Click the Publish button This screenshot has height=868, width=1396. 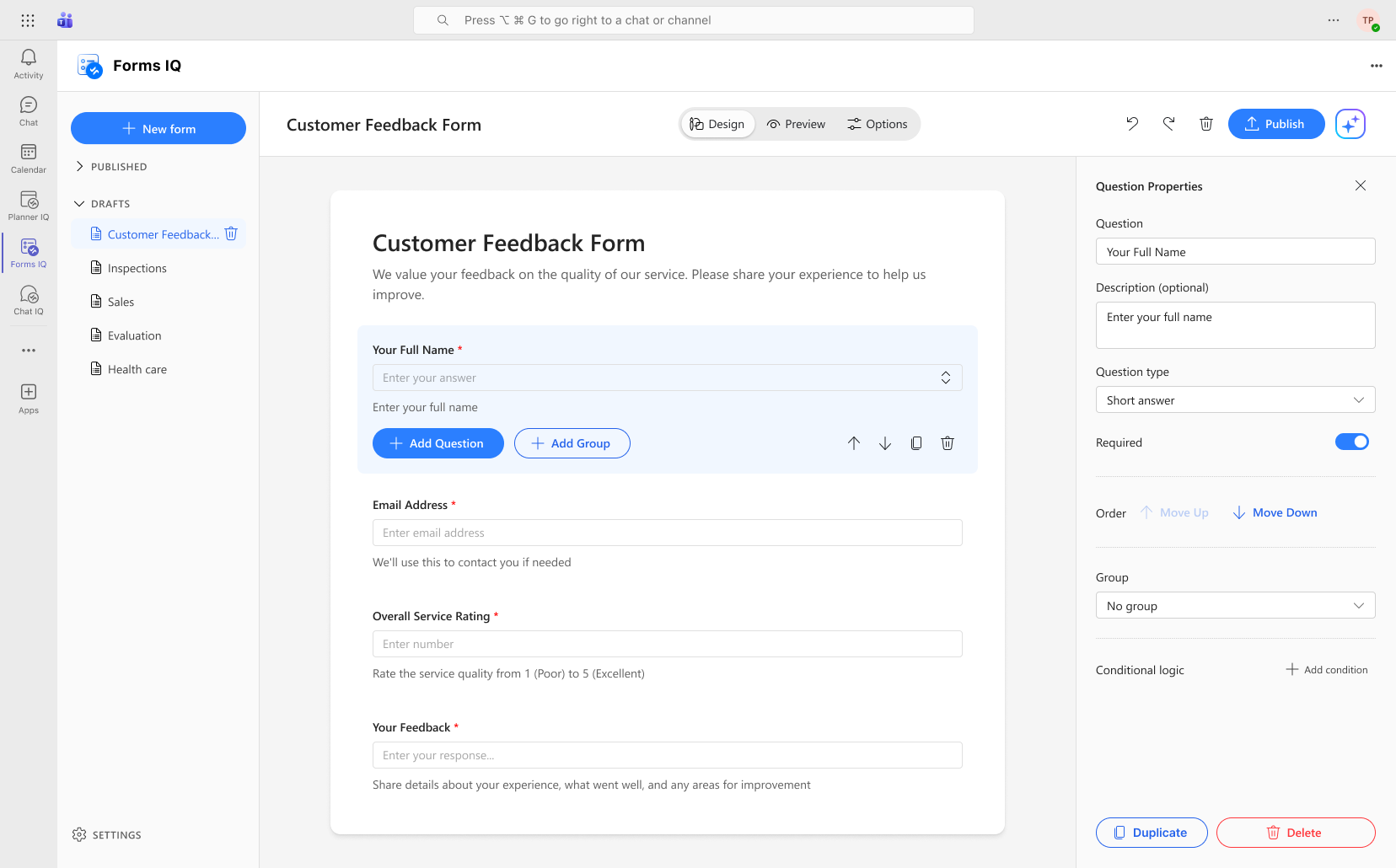coord(1275,124)
